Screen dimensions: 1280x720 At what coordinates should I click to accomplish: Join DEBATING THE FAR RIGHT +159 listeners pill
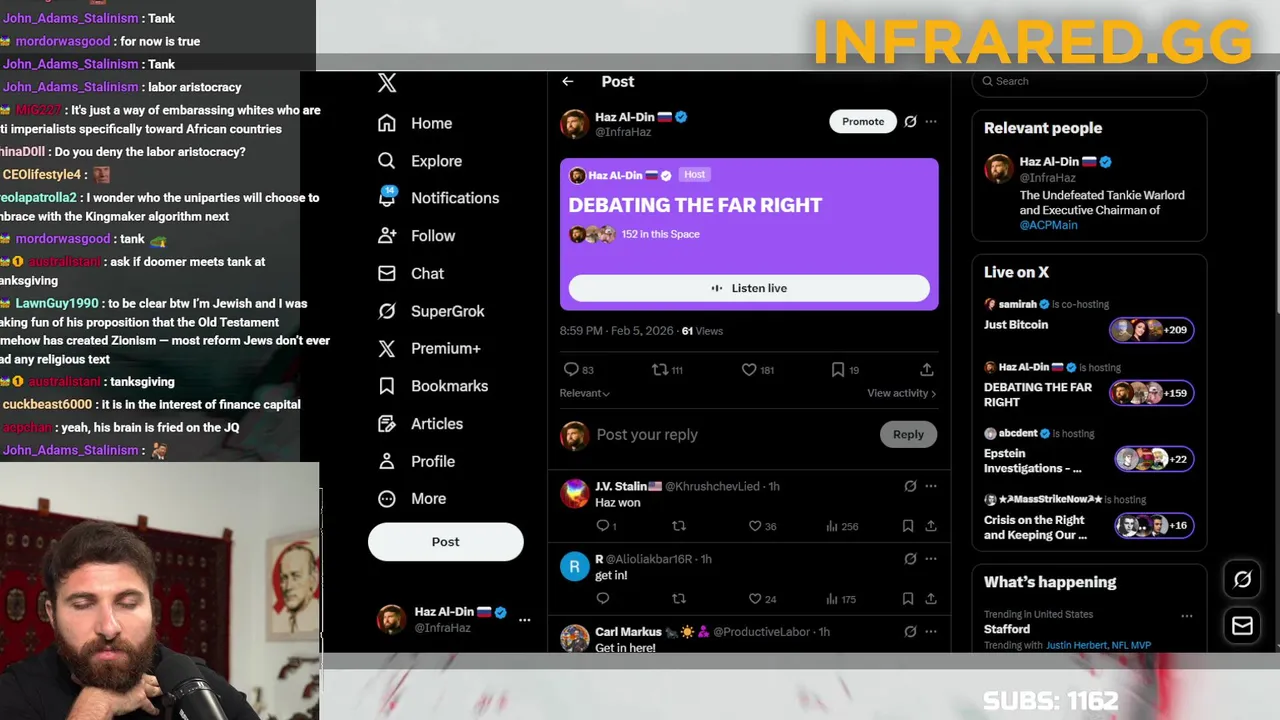tap(1152, 393)
